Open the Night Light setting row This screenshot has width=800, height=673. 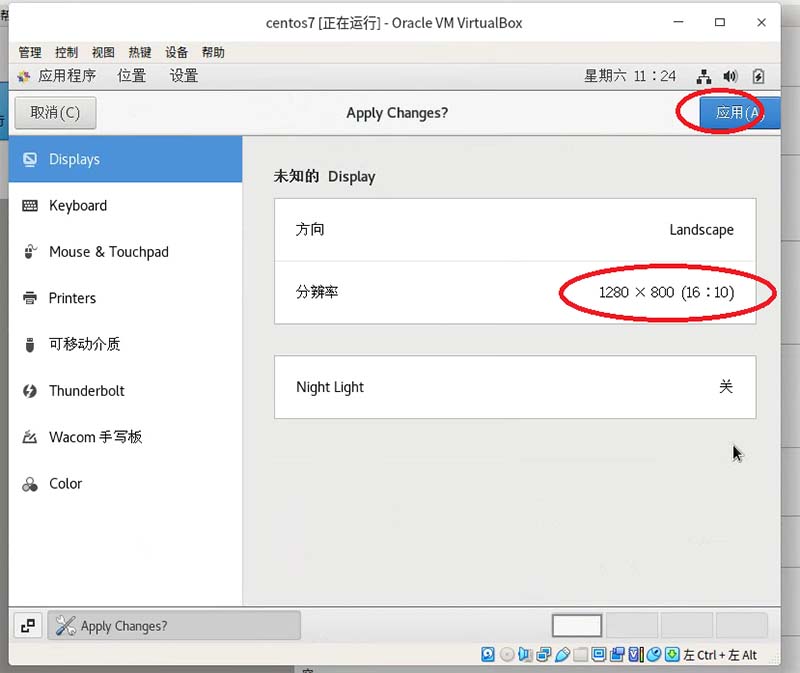click(x=515, y=387)
